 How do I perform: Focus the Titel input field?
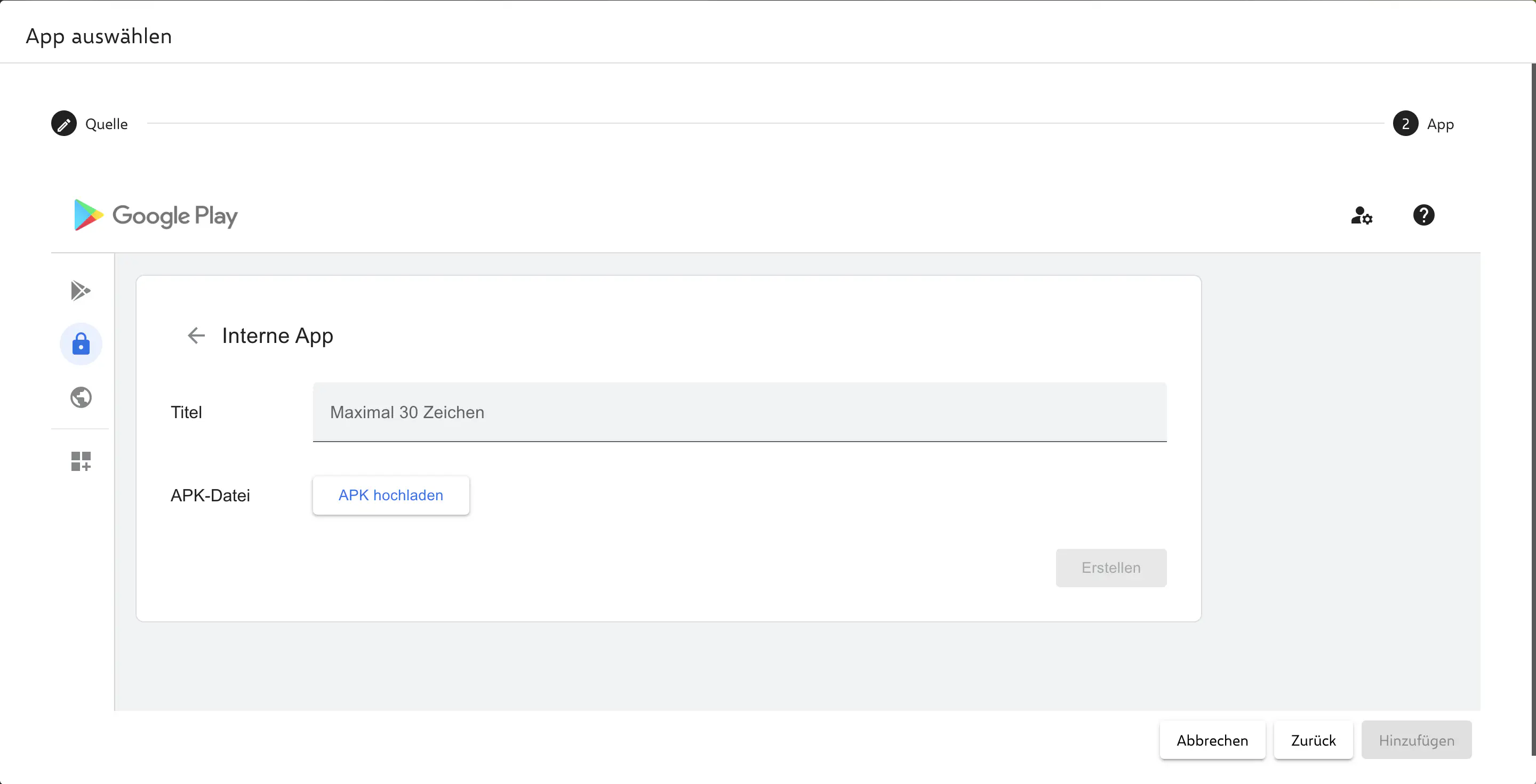click(x=739, y=412)
